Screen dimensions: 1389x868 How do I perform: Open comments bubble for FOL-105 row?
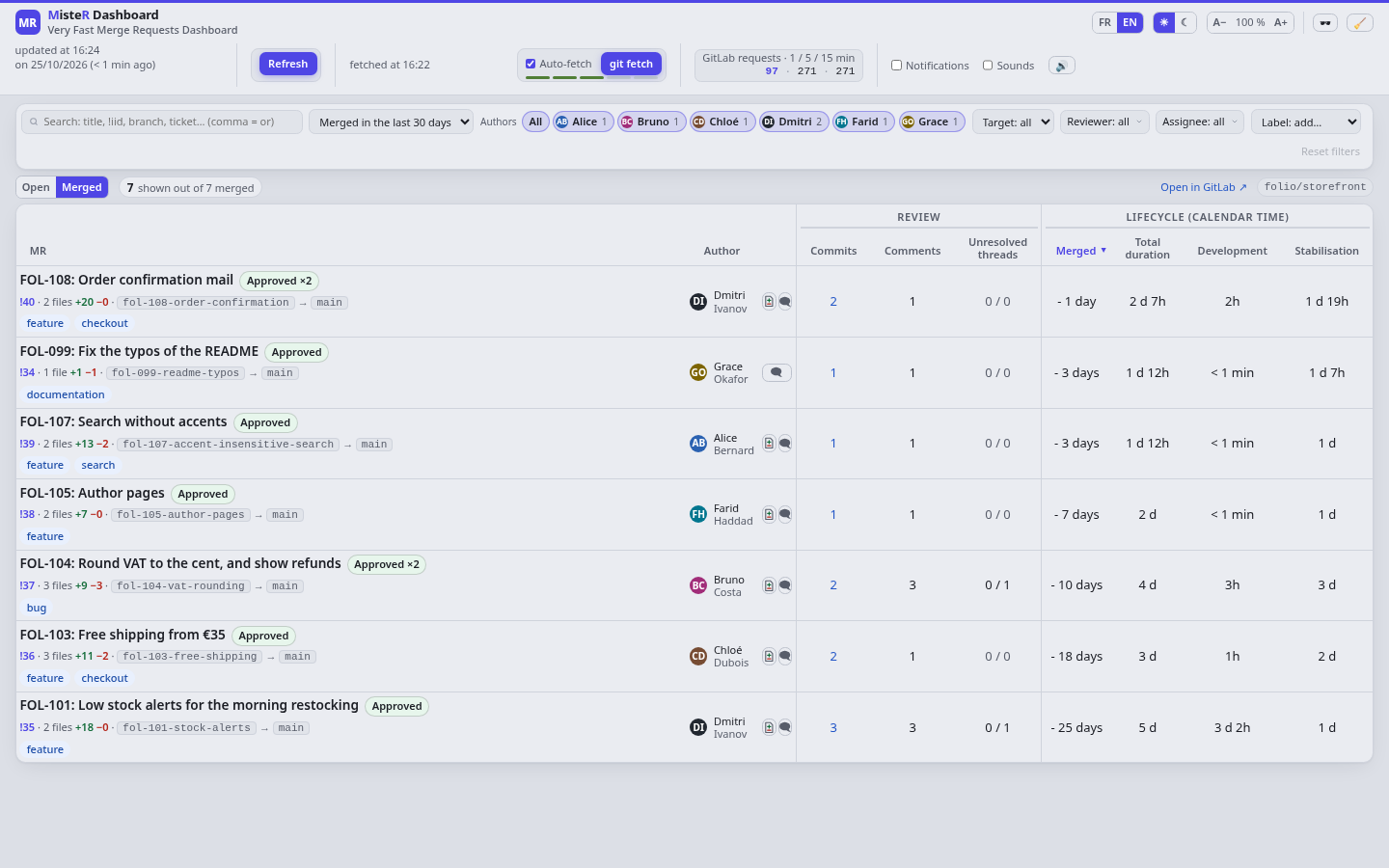coord(785,515)
